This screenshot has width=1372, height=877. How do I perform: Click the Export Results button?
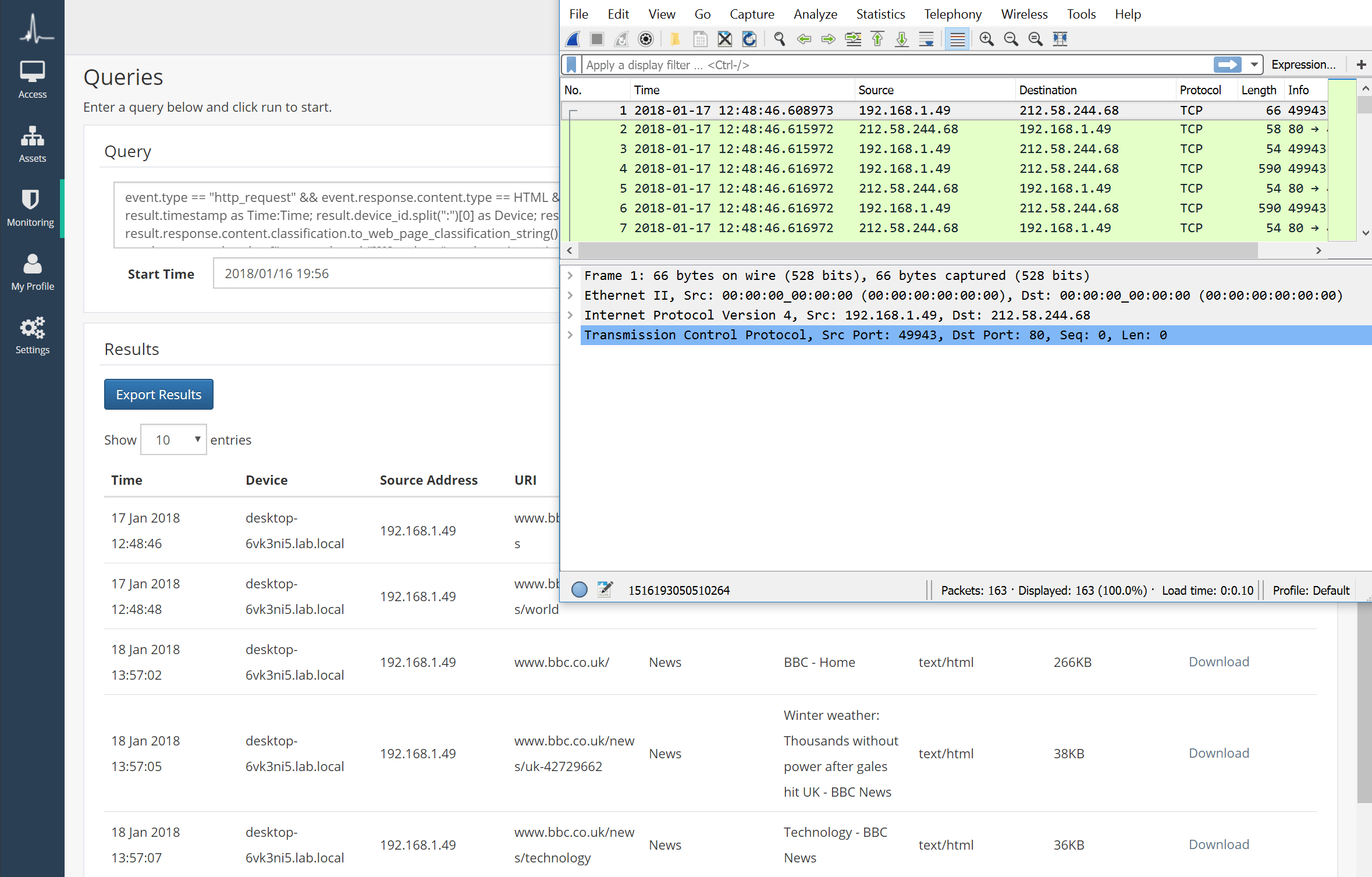pos(159,395)
